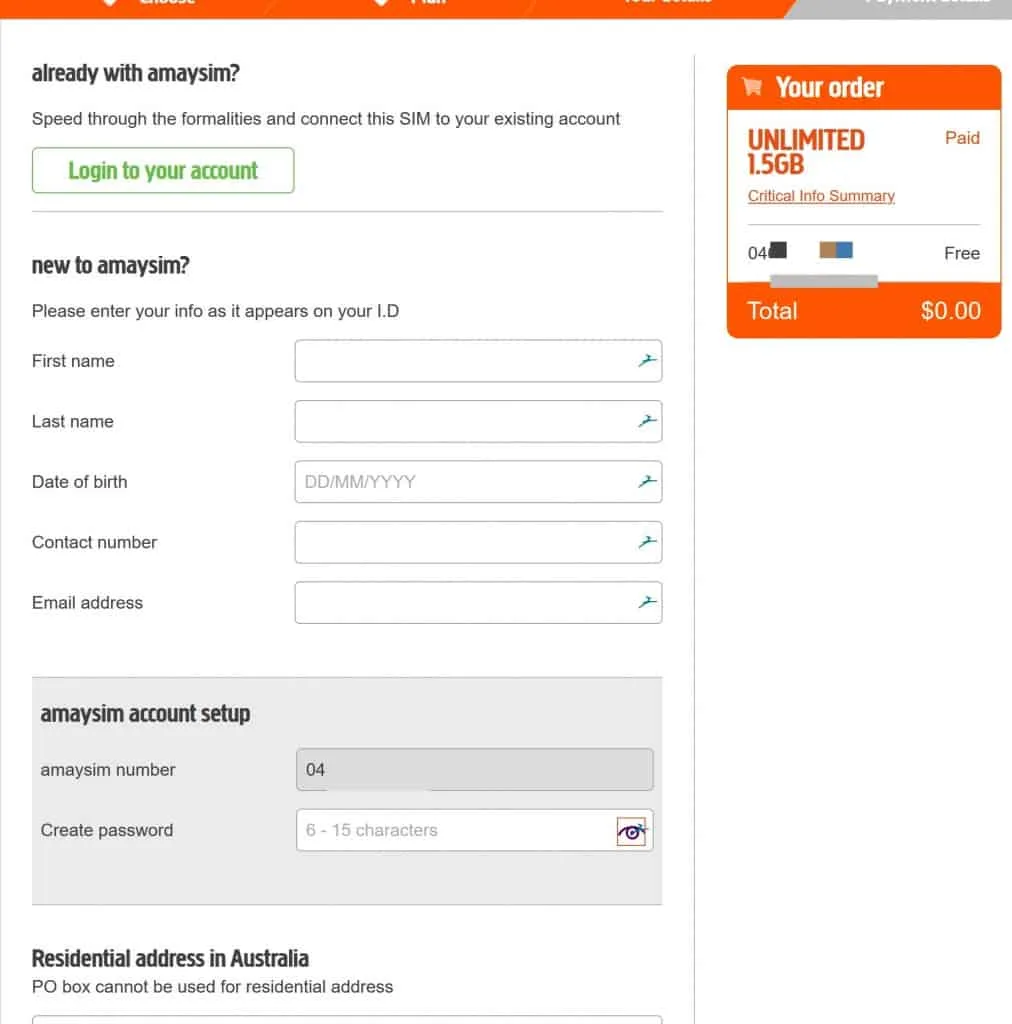This screenshot has height=1024, width=1012.
Task: Open the Critical Info Summary link
Action: [x=821, y=196]
